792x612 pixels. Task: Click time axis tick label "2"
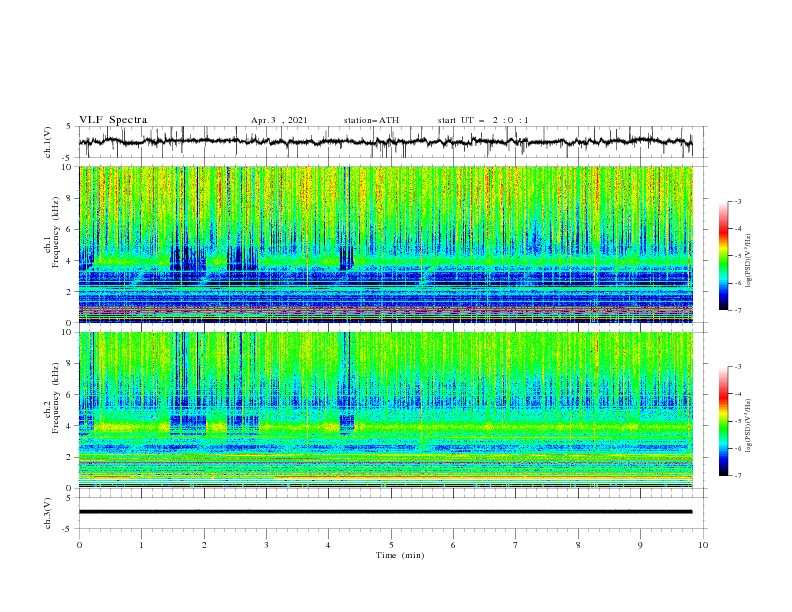coord(204,545)
